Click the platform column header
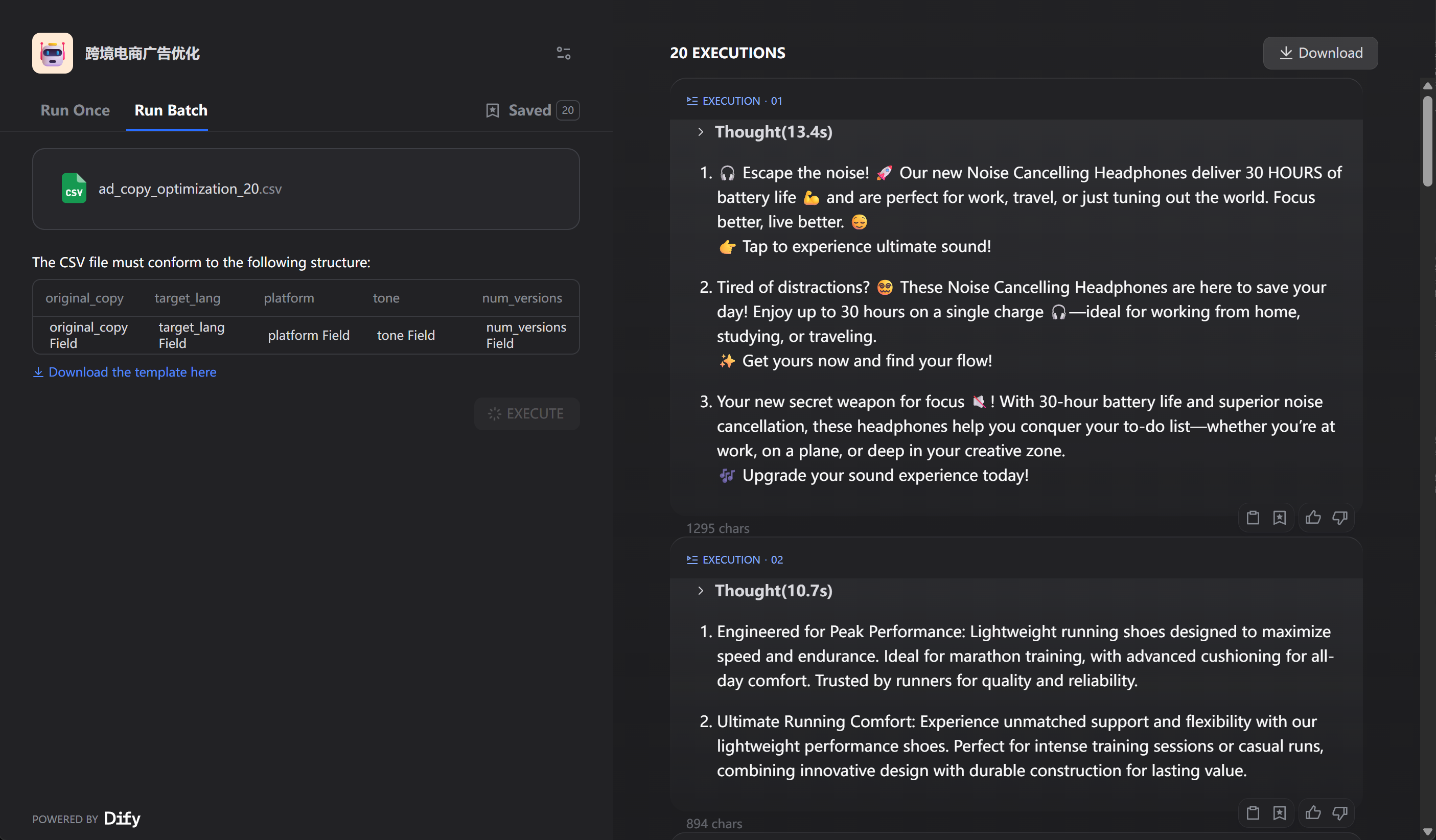Image resolution: width=1436 pixels, height=840 pixels. click(289, 297)
